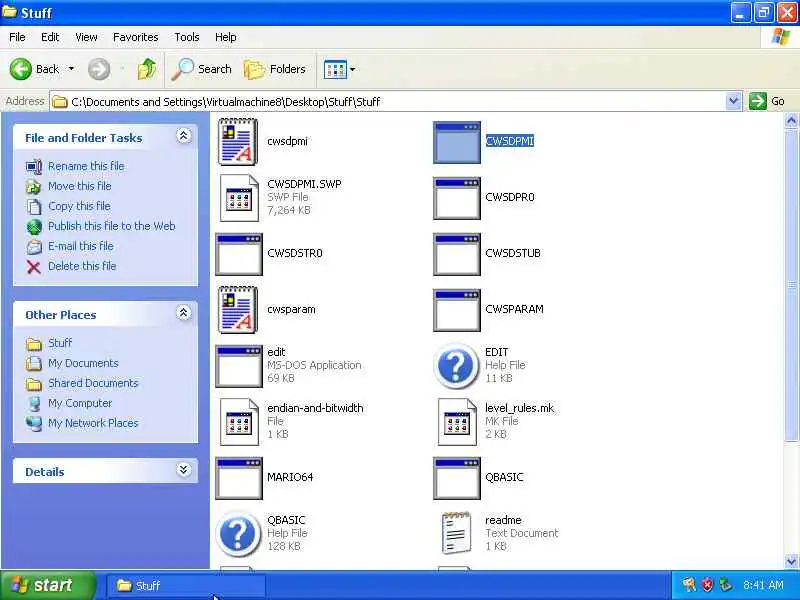Open the Views dropdown arrow
The width and height of the screenshot is (800, 600).
353,69
